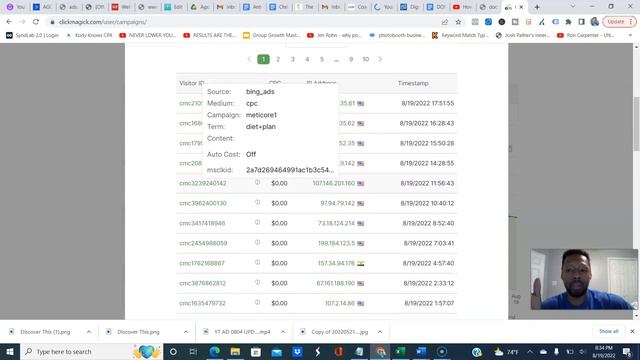Screen dimensions: 640x360
Task: Open visitor cmc1635479732 link
Action: coord(202,303)
